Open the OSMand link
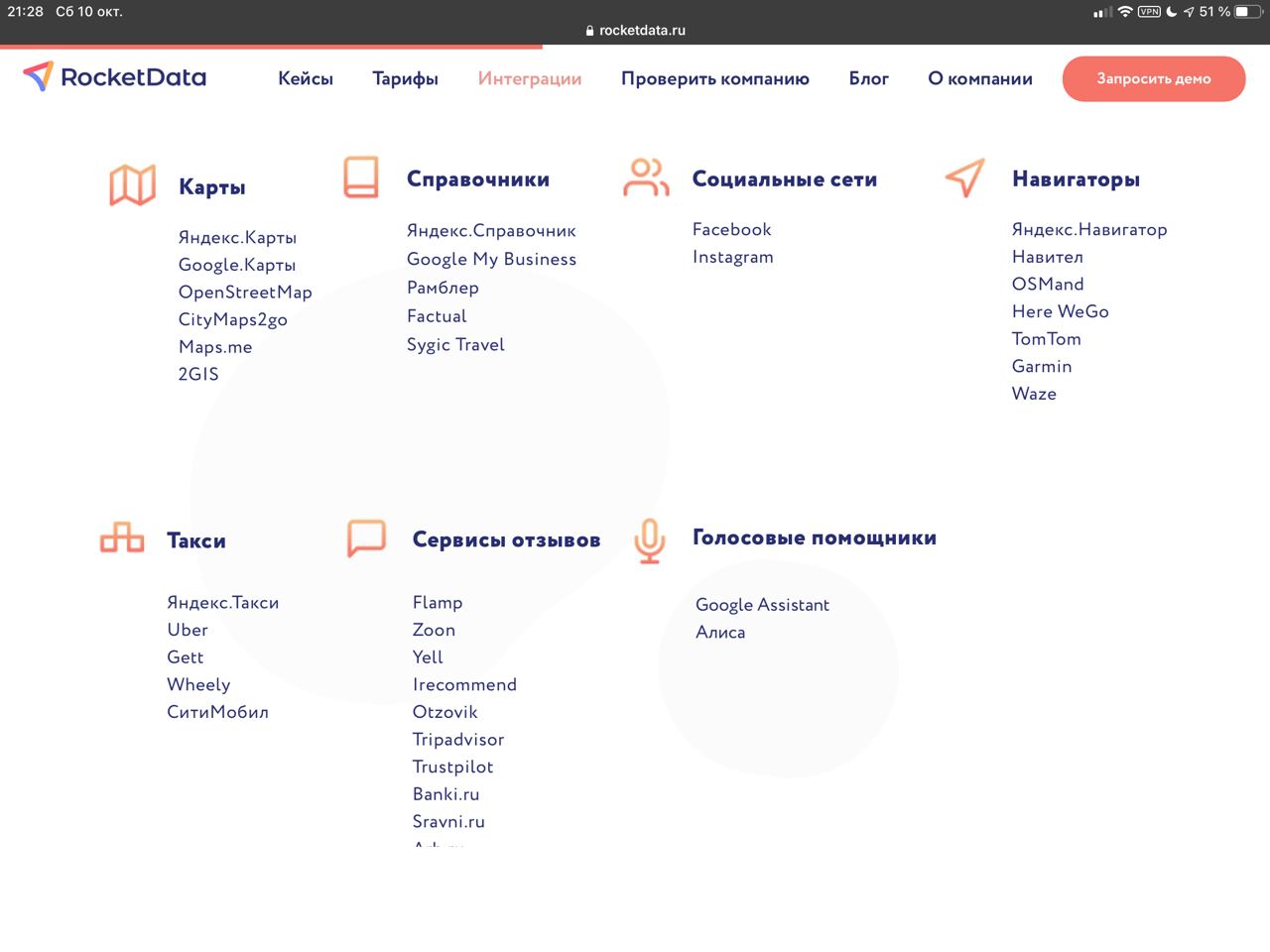Viewport: 1270px width, 952px height. [x=1048, y=284]
